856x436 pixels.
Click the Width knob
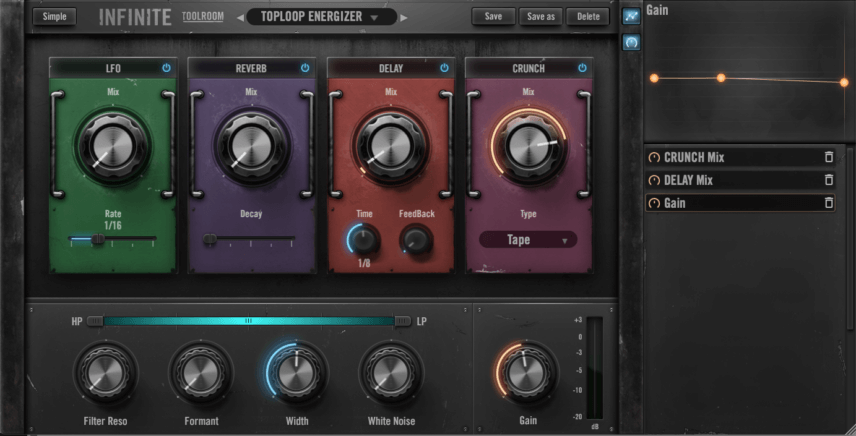pyautogui.click(x=296, y=374)
